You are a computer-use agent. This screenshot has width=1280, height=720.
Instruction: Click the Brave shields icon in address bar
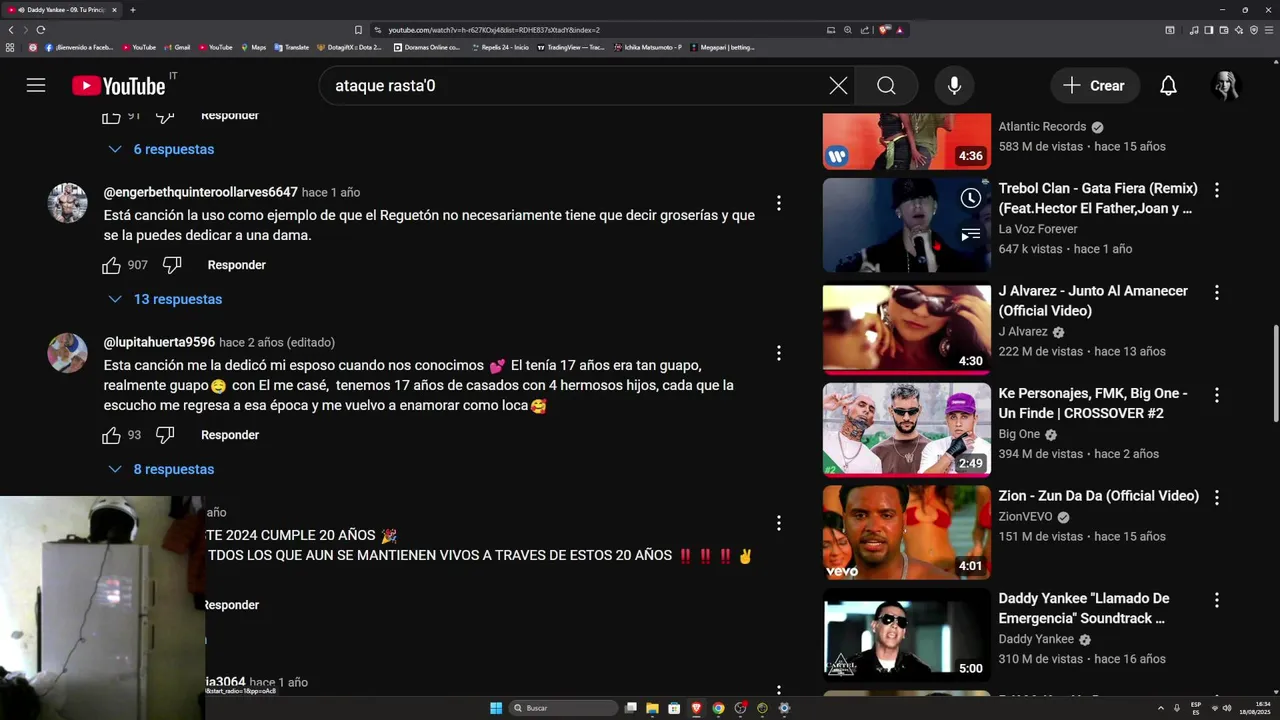[x=884, y=30]
